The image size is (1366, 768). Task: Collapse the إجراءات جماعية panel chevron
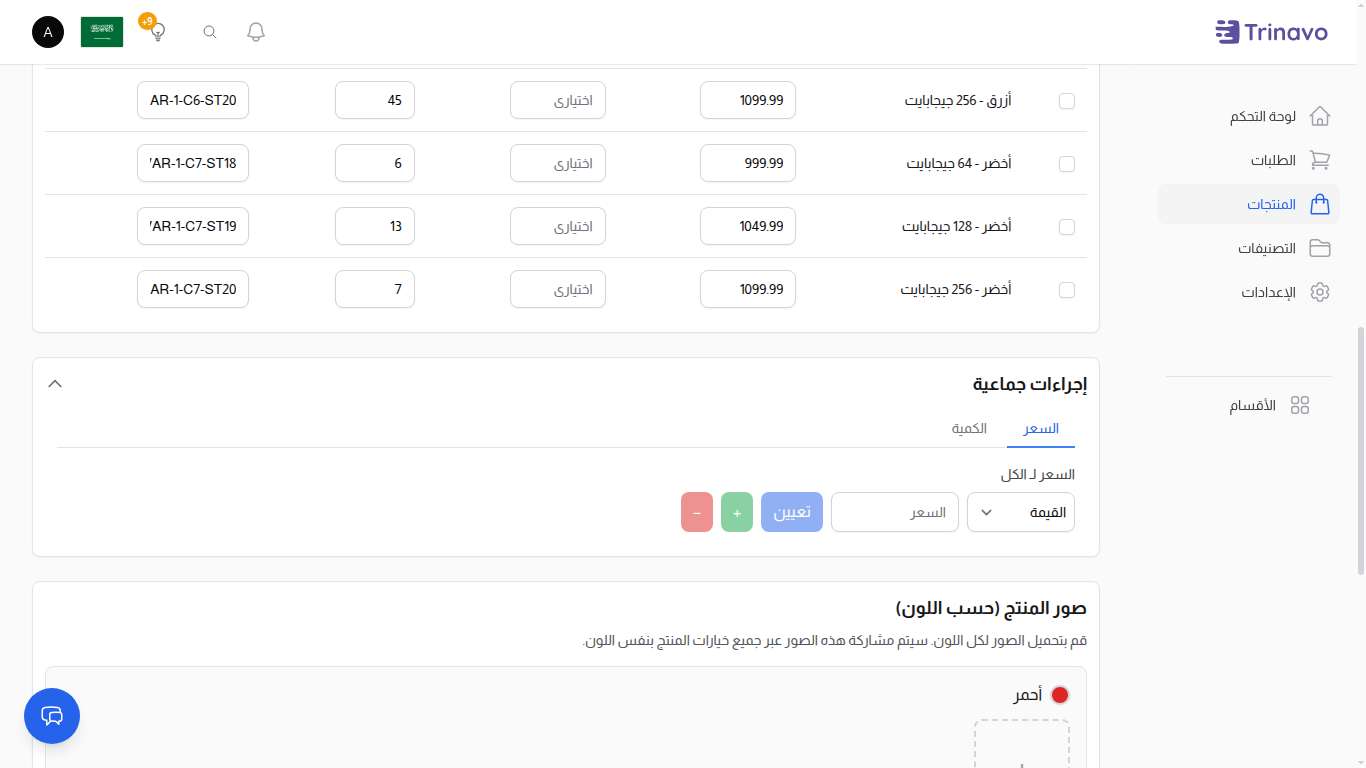55,383
